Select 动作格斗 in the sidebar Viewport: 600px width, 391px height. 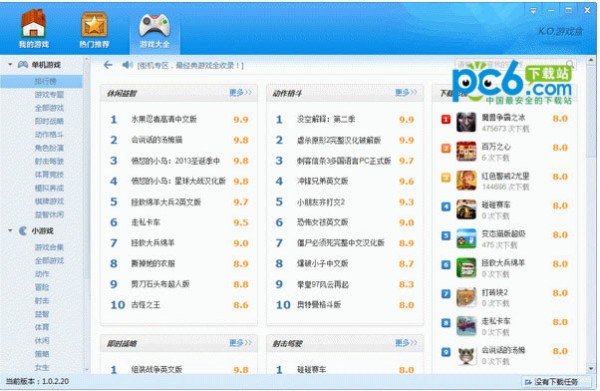click(49, 134)
